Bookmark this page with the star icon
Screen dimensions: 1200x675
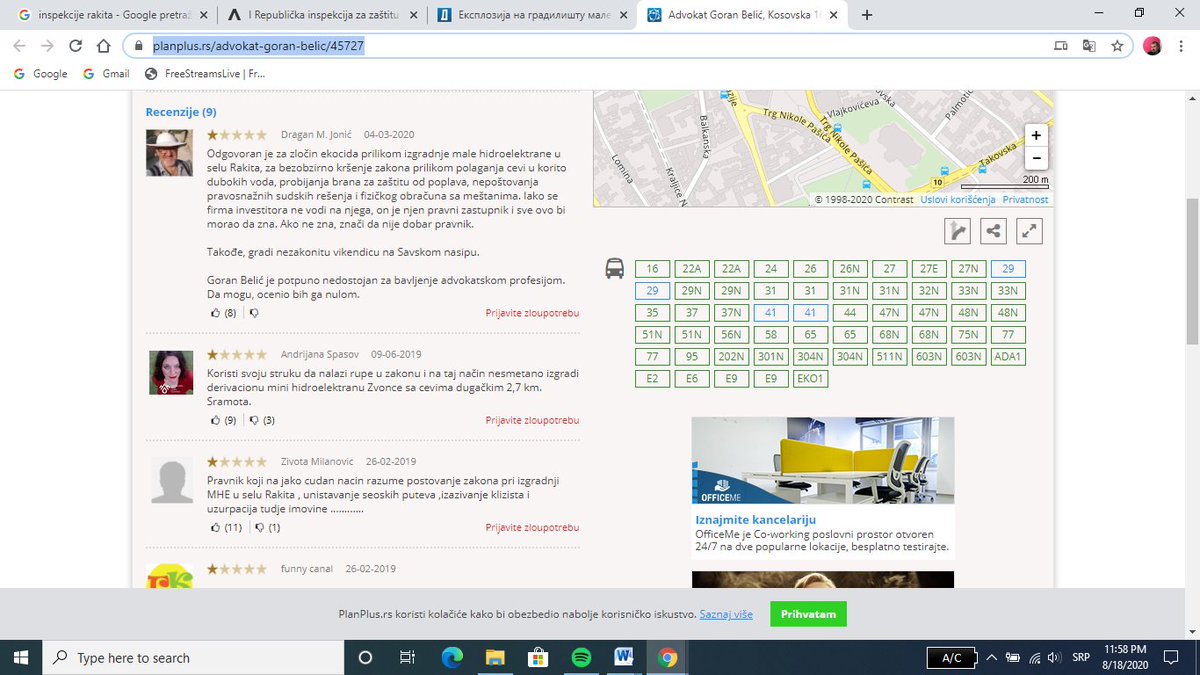click(x=1117, y=46)
